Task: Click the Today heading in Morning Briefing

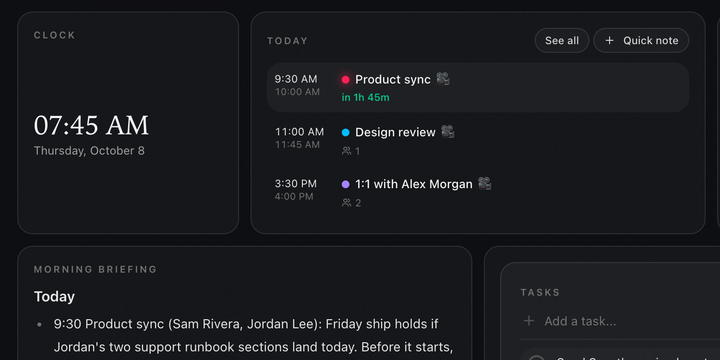Action: pyautogui.click(x=54, y=297)
